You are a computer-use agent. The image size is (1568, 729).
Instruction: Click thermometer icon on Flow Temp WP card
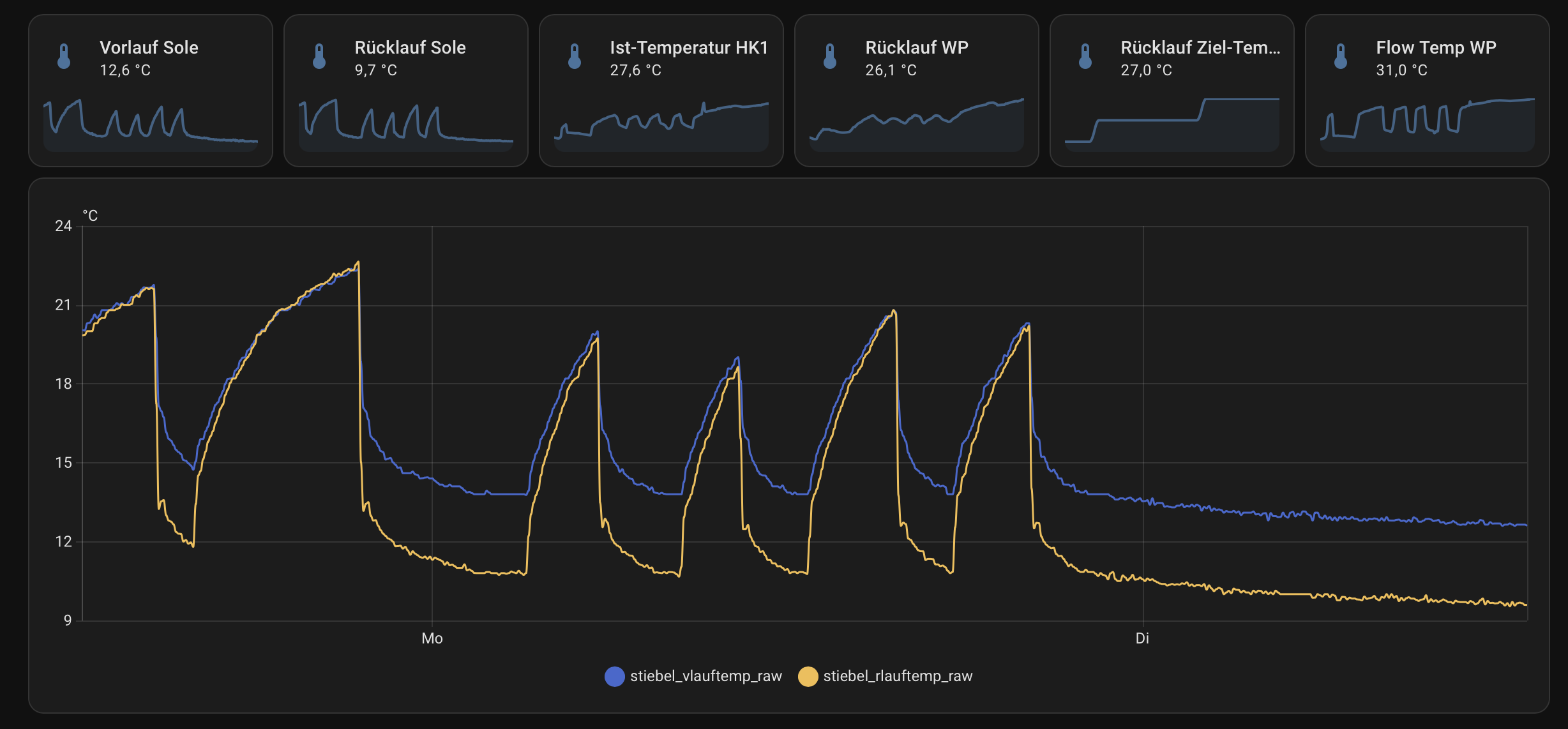1341,56
